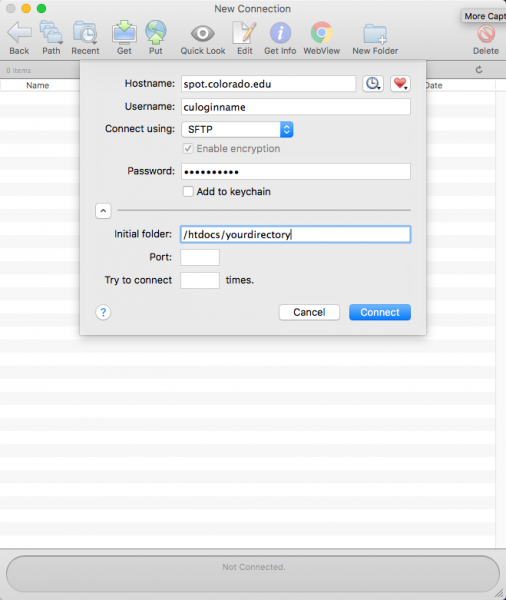Viewport: 506px width, 600px height.
Task: Click the Back arrow toolbar icon
Action: click(19, 33)
